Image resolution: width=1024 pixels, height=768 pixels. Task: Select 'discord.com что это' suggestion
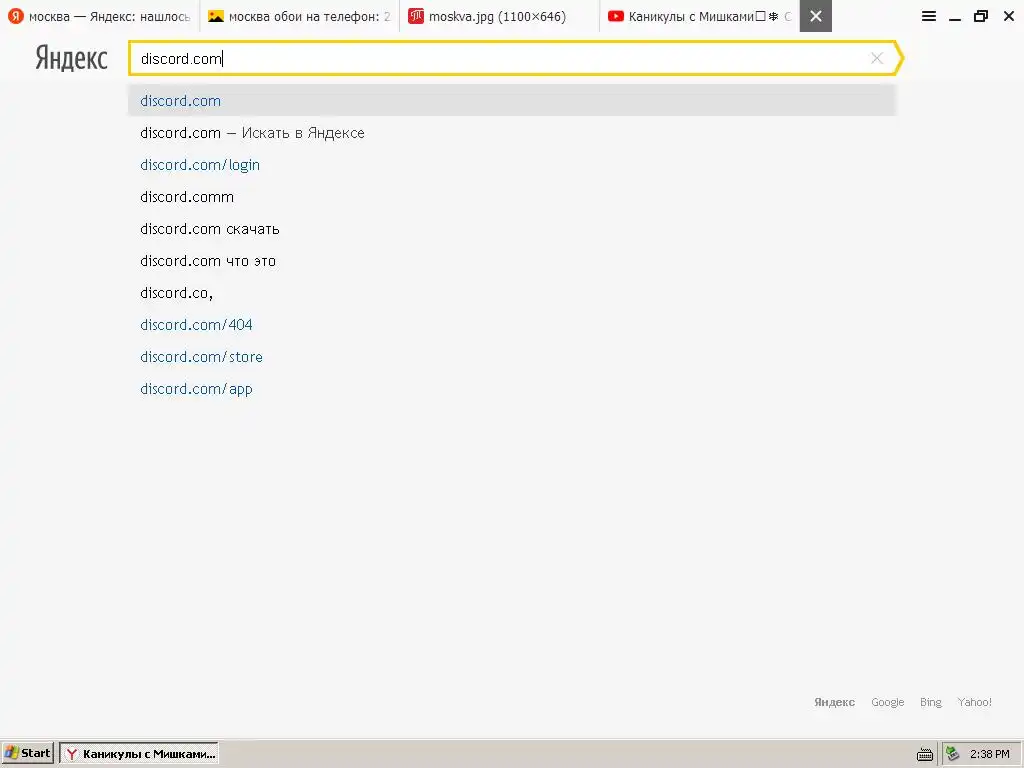click(x=512, y=261)
